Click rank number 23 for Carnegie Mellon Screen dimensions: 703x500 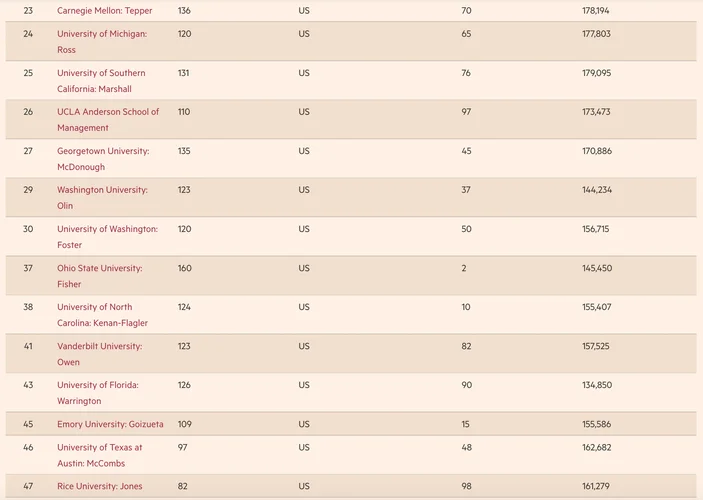(x=28, y=10)
